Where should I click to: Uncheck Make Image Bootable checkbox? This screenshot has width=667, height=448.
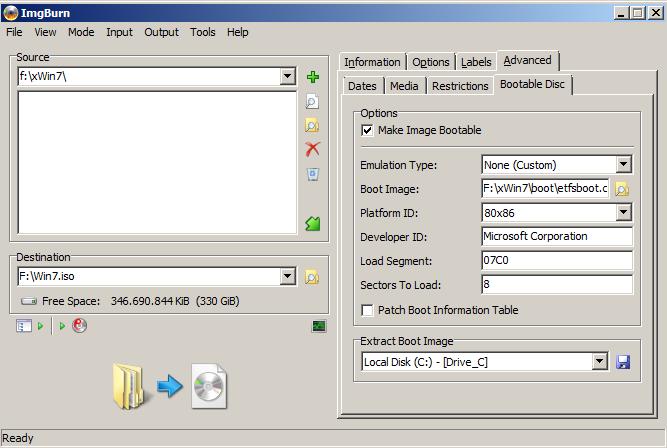tap(367, 130)
